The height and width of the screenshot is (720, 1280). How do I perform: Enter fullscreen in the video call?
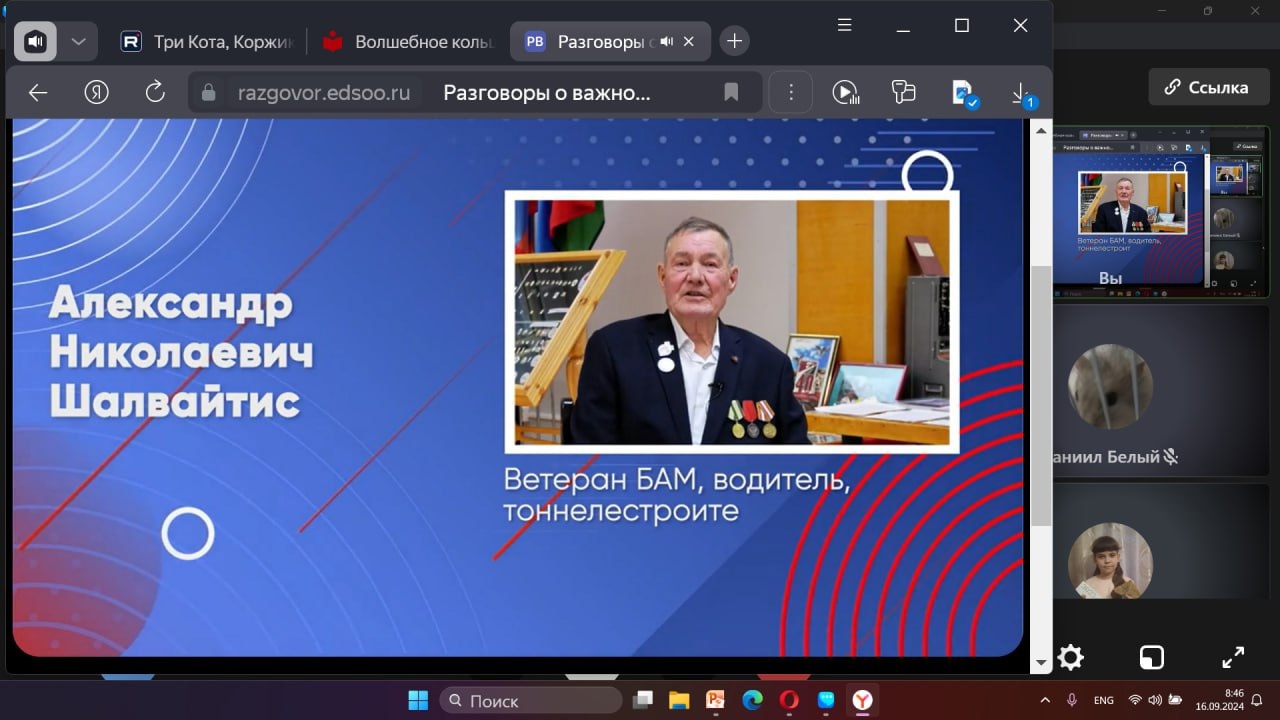click(1233, 657)
